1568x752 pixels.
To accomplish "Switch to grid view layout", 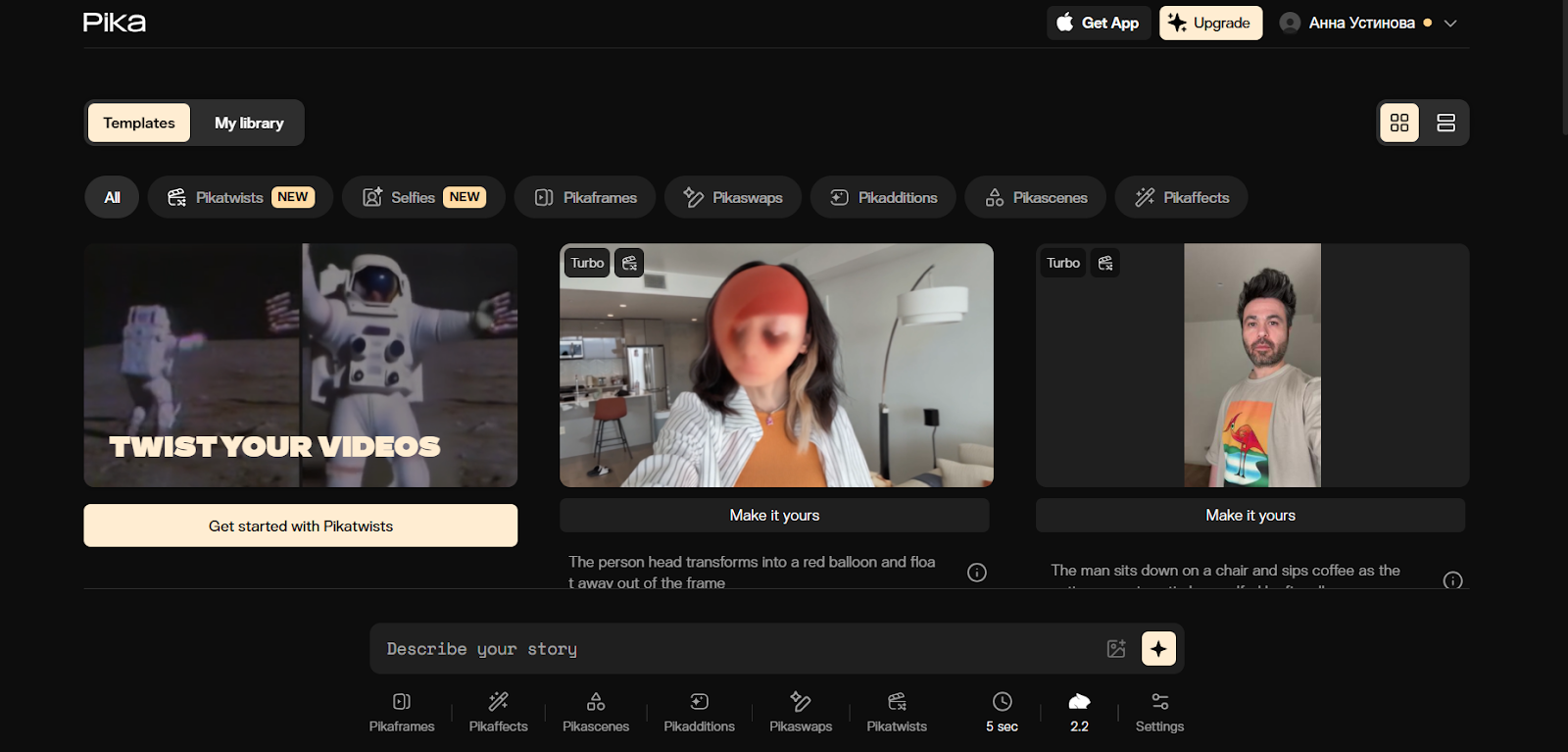I will (x=1399, y=123).
